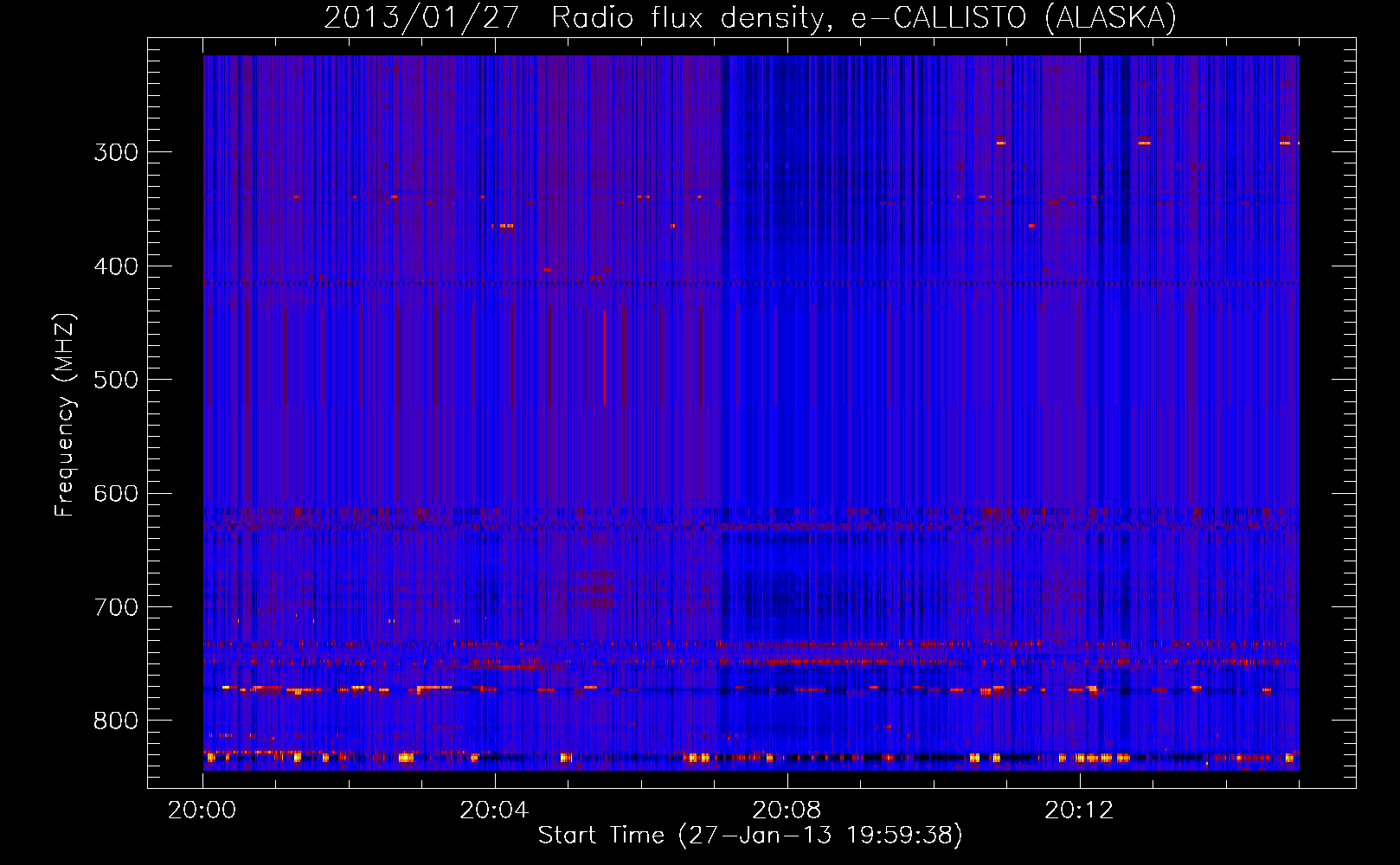The height and width of the screenshot is (865, 1400).
Task: Click the long red vertical spike near 20:05
Action: pos(604,358)
